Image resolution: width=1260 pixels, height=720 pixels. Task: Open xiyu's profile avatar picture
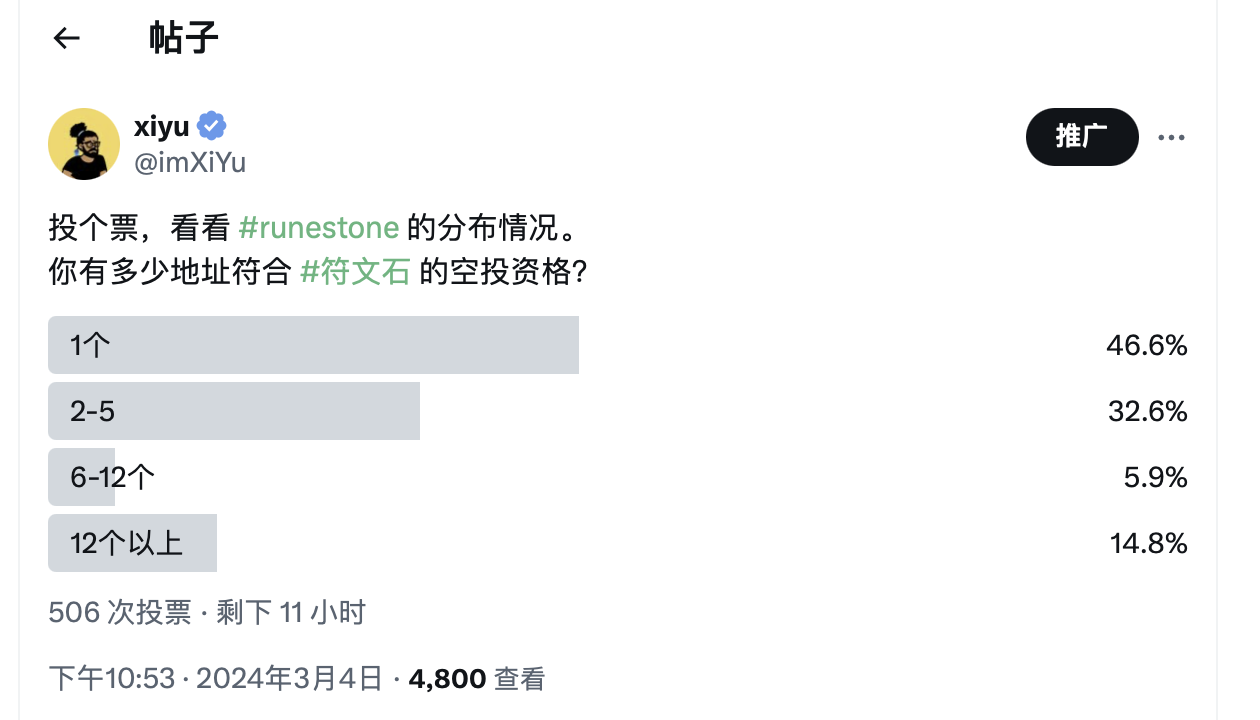tap(84, 144)
